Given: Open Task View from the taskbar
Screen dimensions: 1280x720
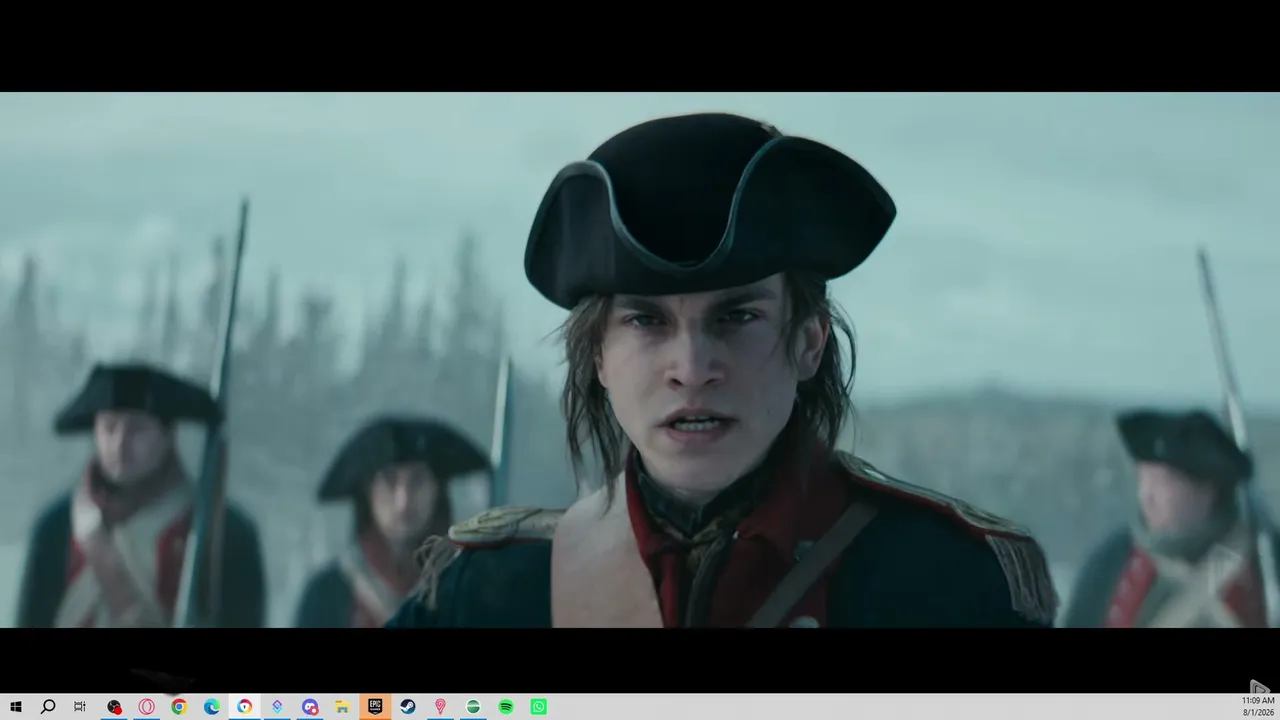Looking at the screenshot, I should pyautogui.click(x=80, y=707).
